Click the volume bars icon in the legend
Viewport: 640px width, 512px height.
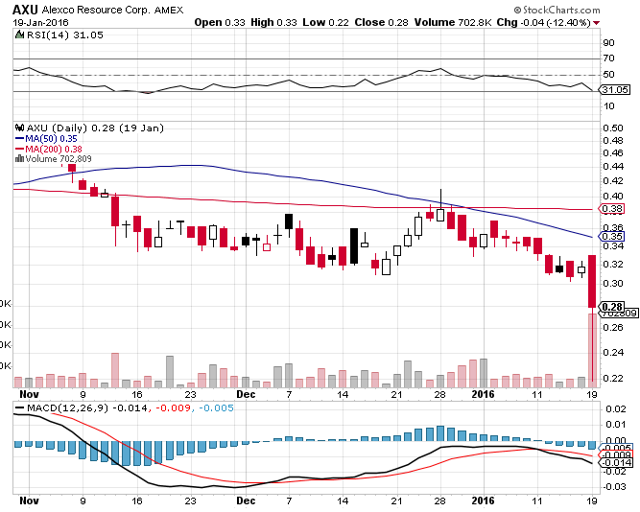tap(19, 159)
